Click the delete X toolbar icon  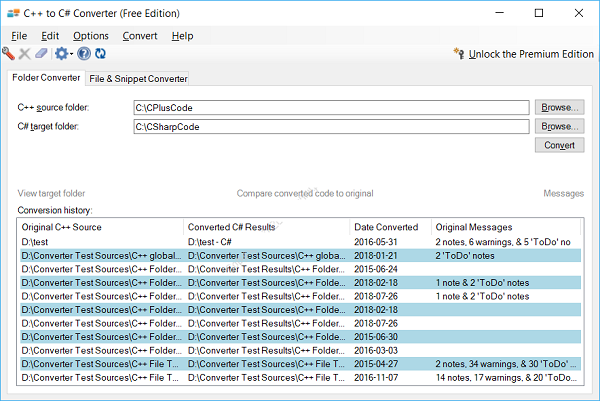(24, 54)
